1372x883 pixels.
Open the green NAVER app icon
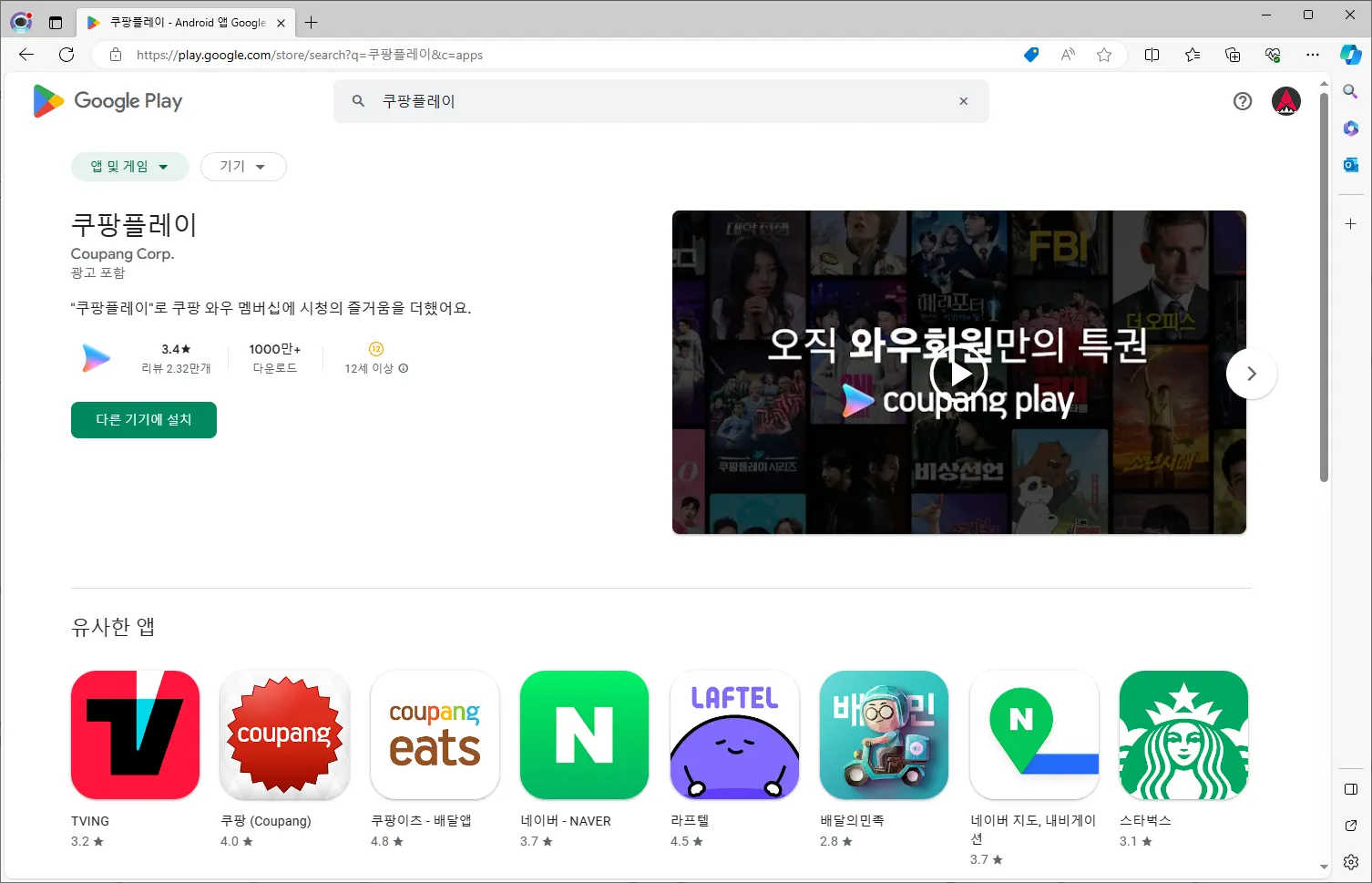tap(584, 734)
